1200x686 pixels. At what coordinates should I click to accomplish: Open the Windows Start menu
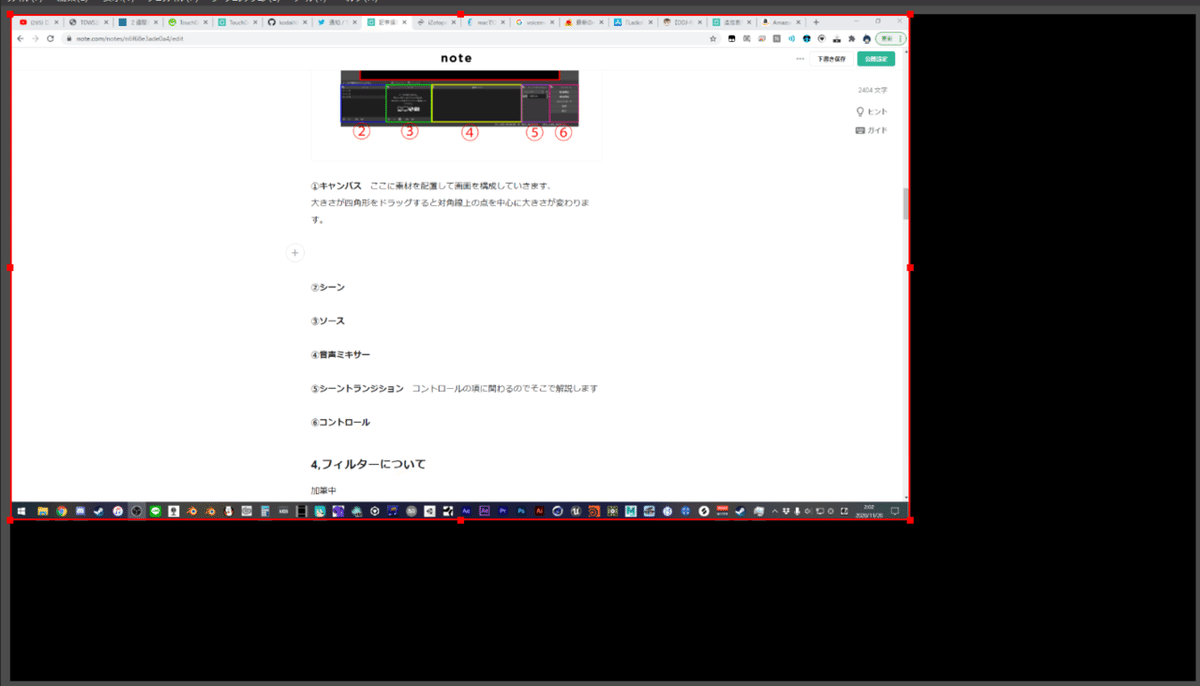click(21, 511)
